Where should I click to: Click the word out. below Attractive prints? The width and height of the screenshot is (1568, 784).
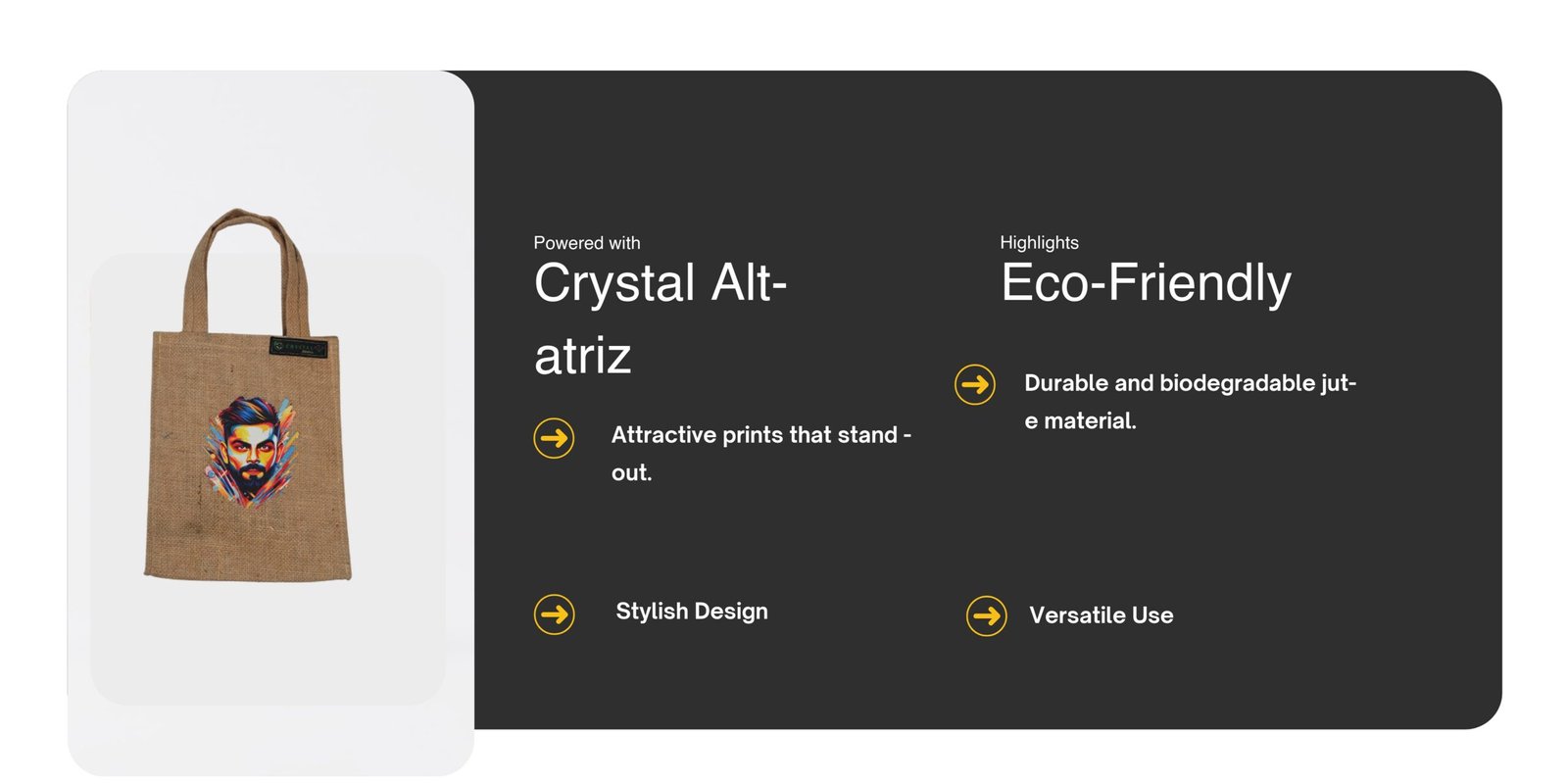coord(631,472)
